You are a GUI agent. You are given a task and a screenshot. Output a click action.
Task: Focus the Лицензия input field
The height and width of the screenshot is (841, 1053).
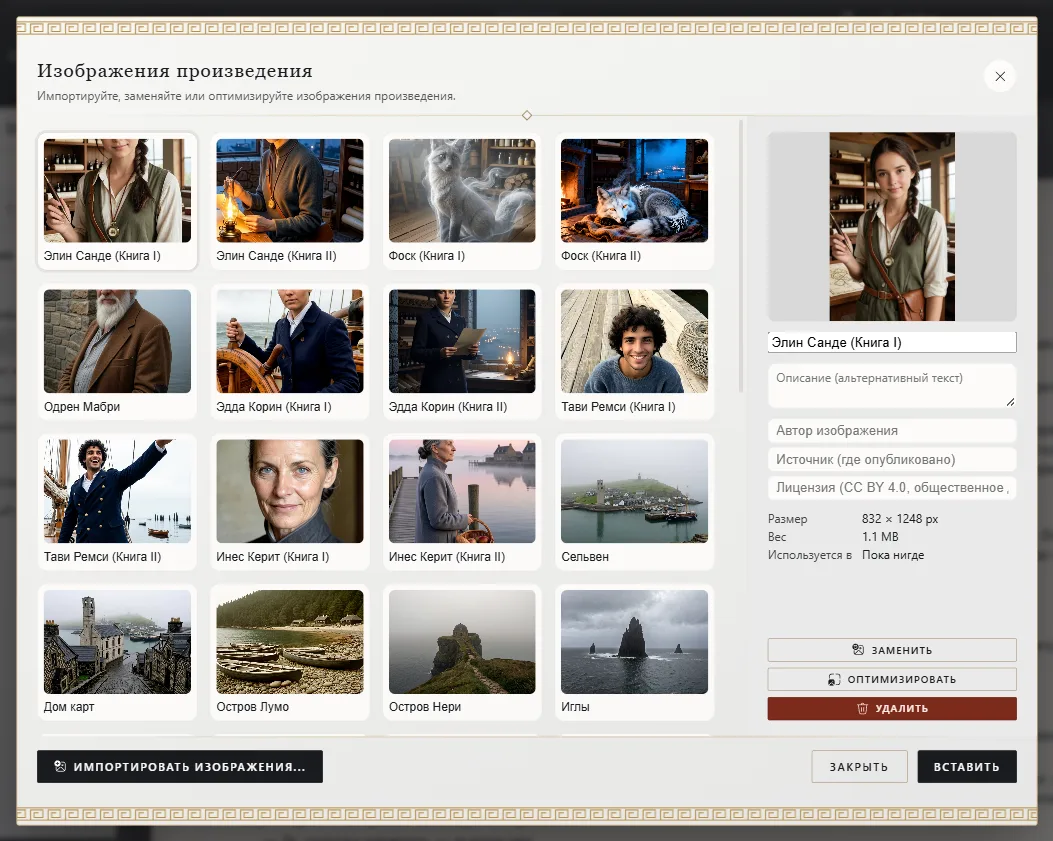coord(892,488)
